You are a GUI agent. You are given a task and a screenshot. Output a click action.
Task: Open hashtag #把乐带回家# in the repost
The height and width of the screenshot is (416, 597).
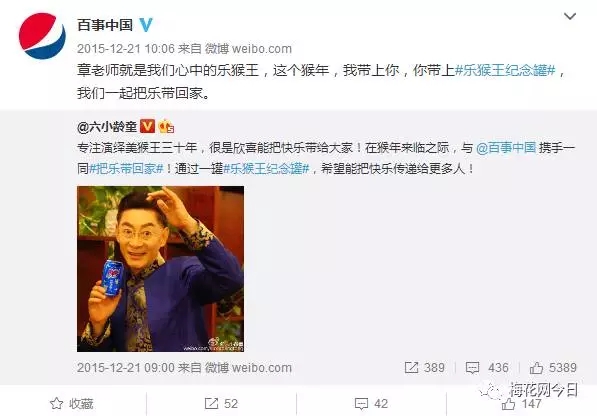(x=127, y=168)
